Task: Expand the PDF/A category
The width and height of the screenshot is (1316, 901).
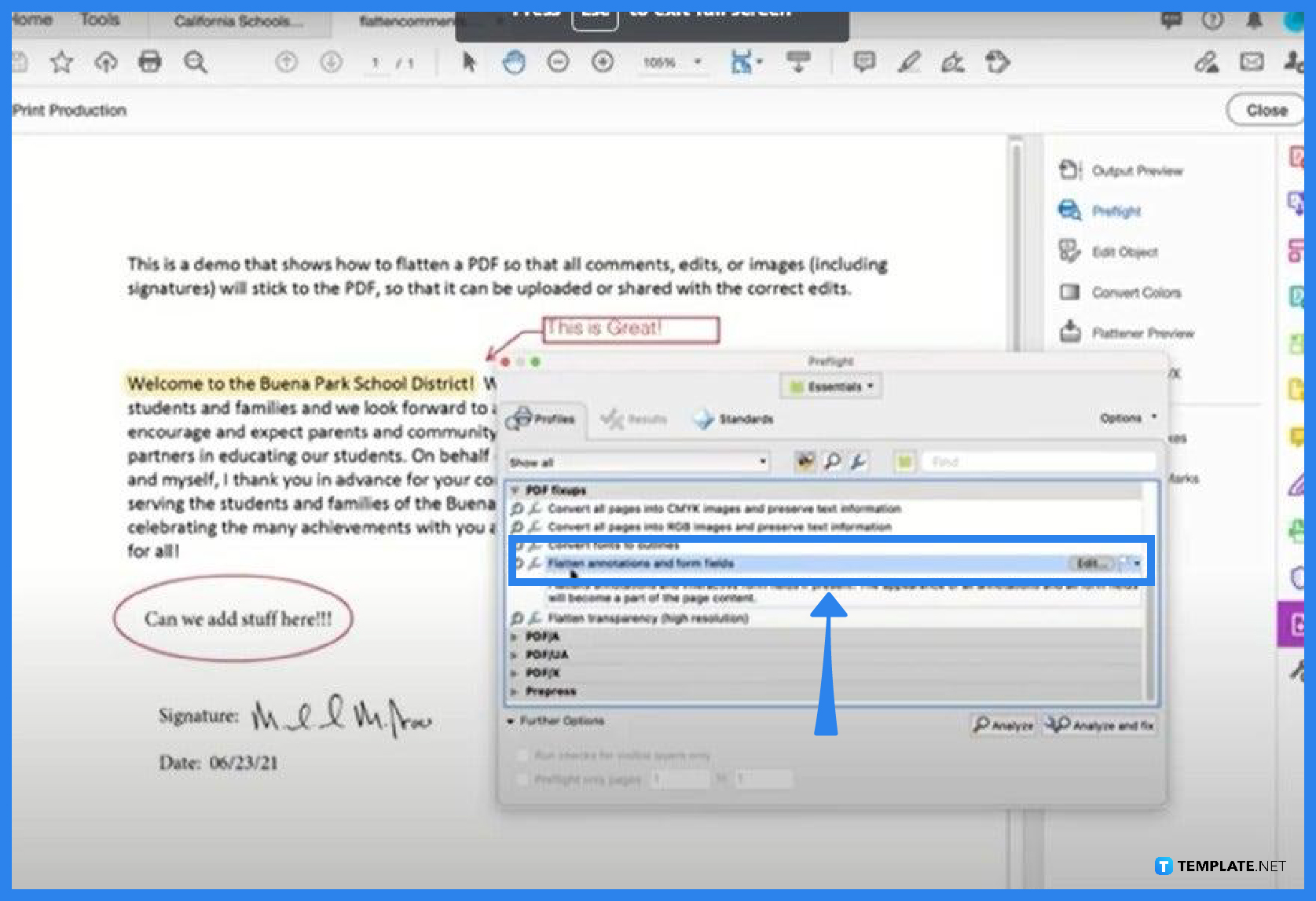Action: point(515,636)
